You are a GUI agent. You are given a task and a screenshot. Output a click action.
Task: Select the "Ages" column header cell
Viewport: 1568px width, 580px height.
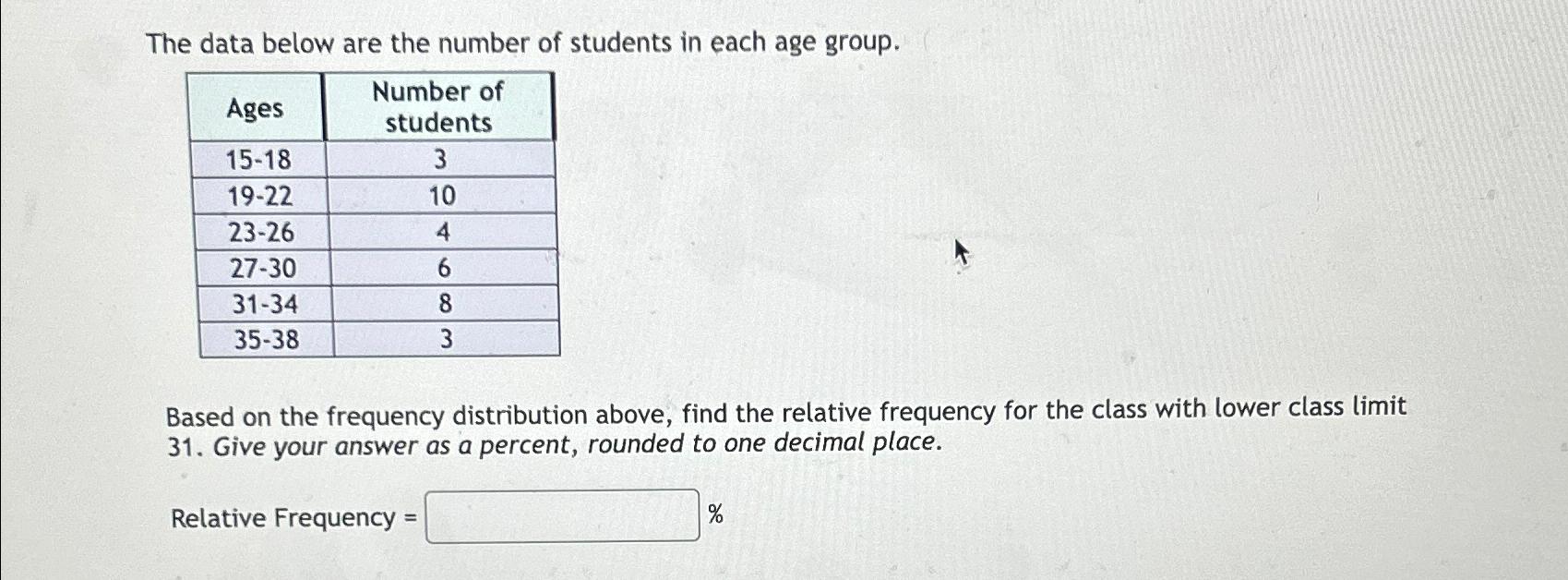click(x=255, y=109)
